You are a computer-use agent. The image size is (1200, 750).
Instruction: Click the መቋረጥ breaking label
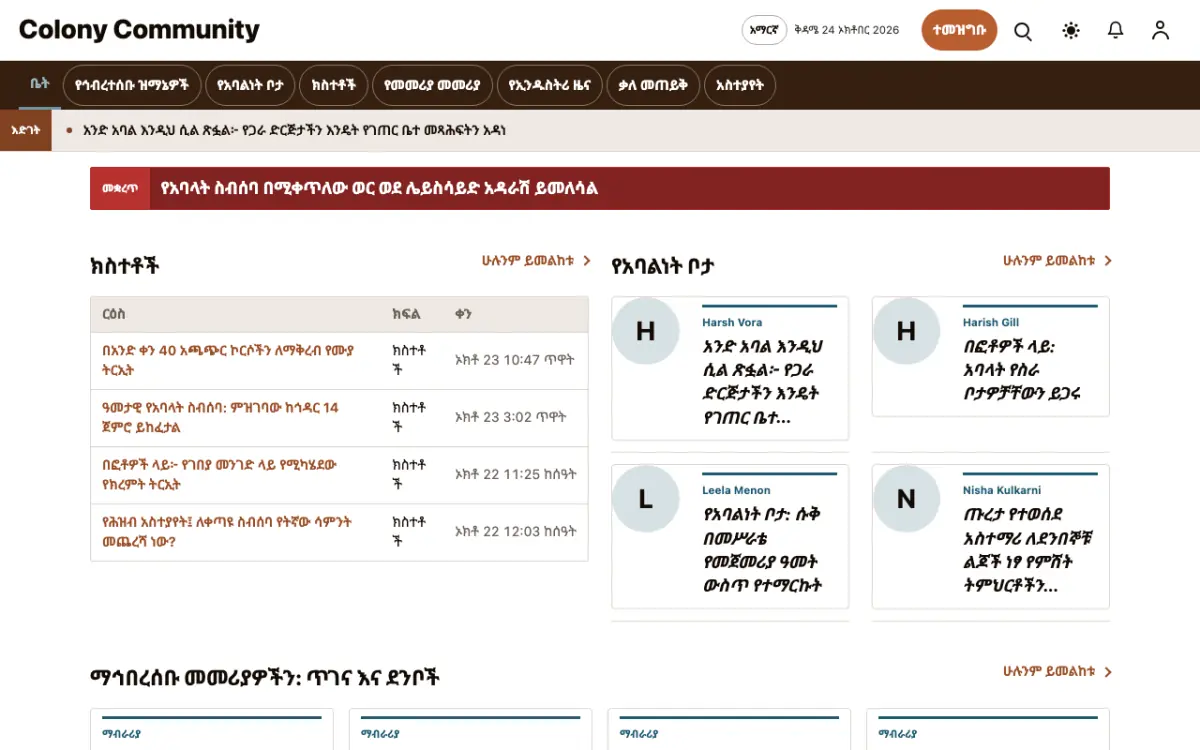(x=120, y=188)
